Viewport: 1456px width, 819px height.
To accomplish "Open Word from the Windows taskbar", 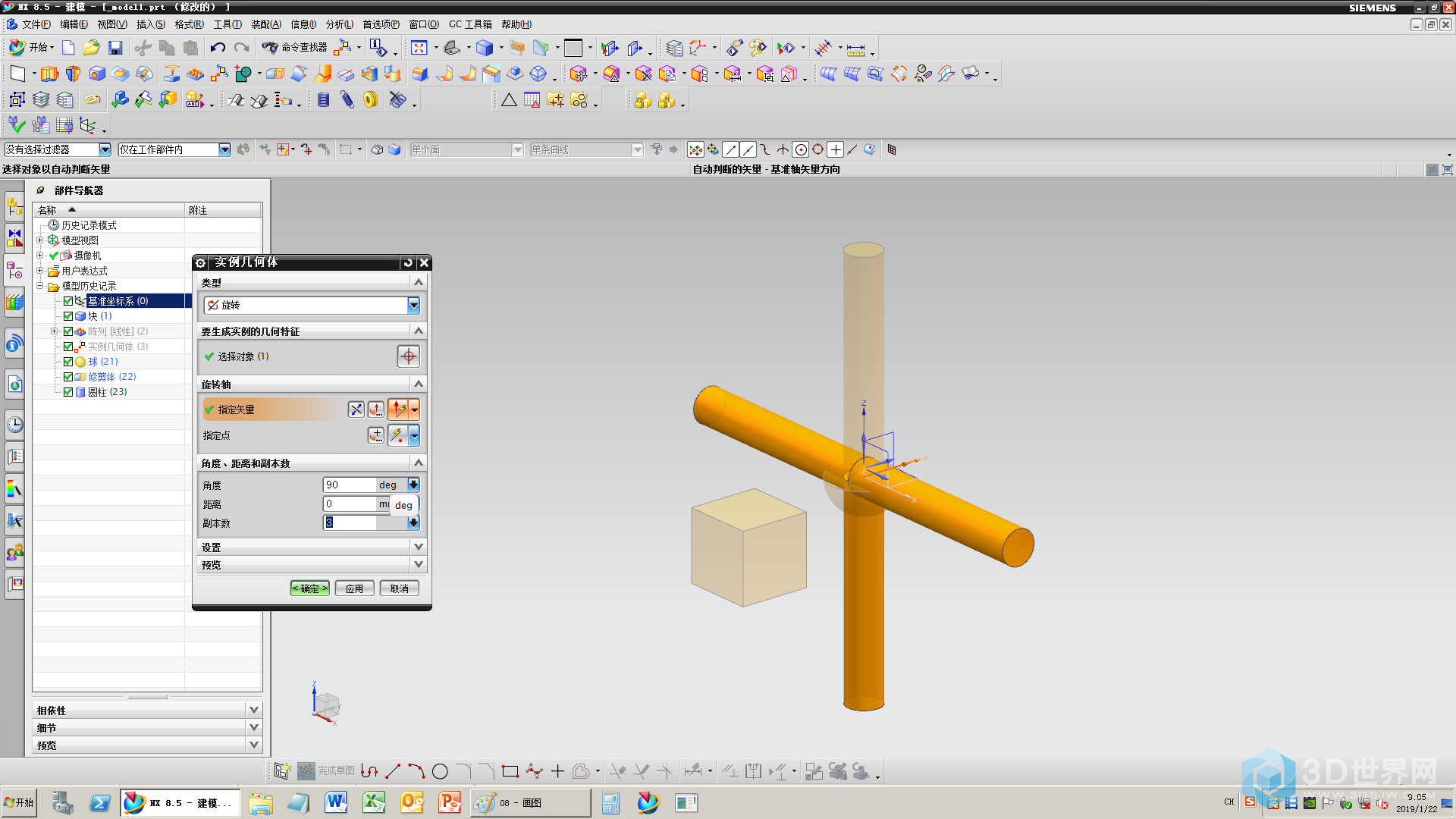I will point(336,802).
